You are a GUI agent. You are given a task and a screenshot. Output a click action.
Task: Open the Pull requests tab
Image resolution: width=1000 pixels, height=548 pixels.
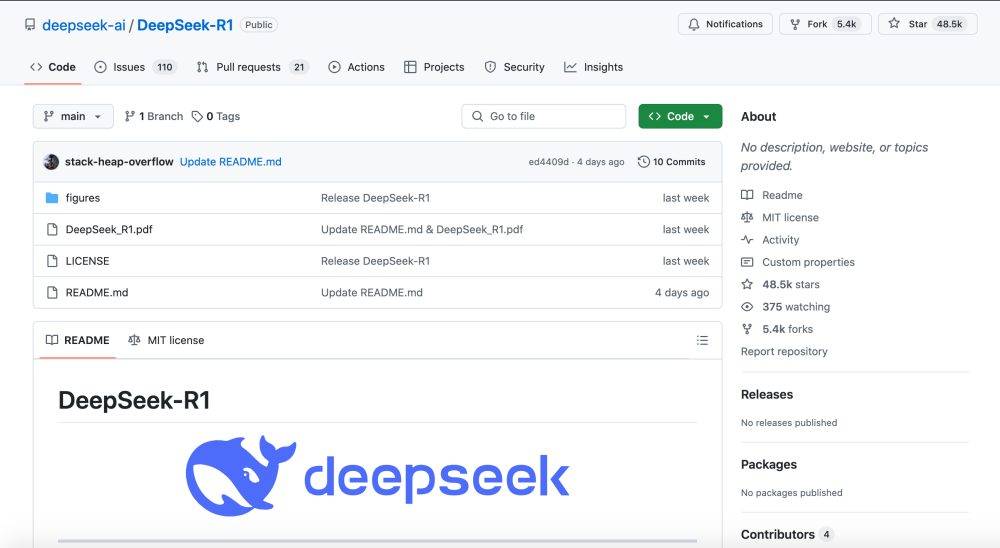point(252,67)
